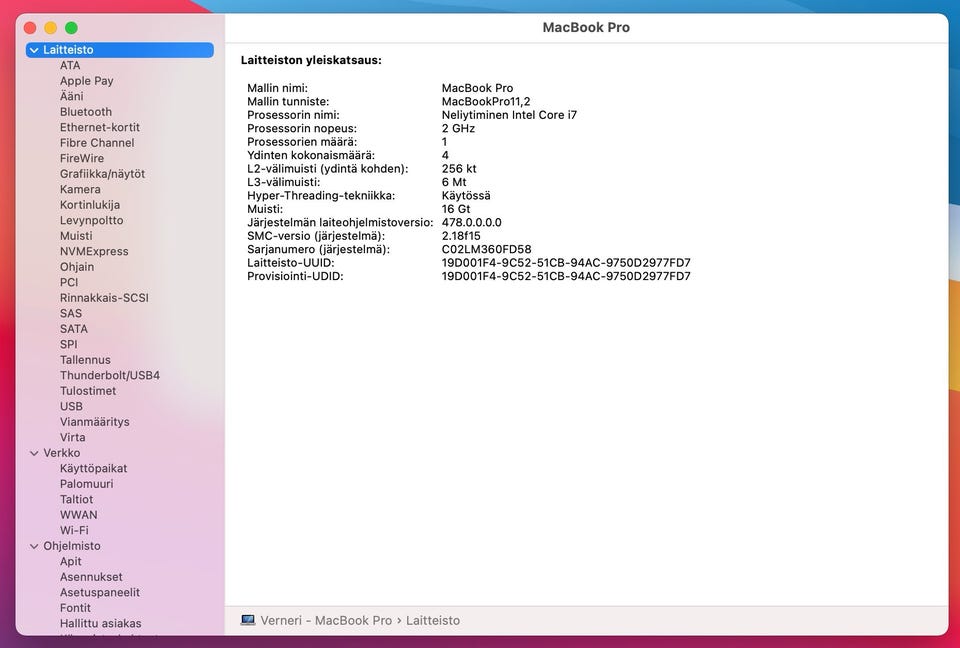Select SAS in the sidebar
This screenshot has height=648, width=960.
click(x=70, y=314)
